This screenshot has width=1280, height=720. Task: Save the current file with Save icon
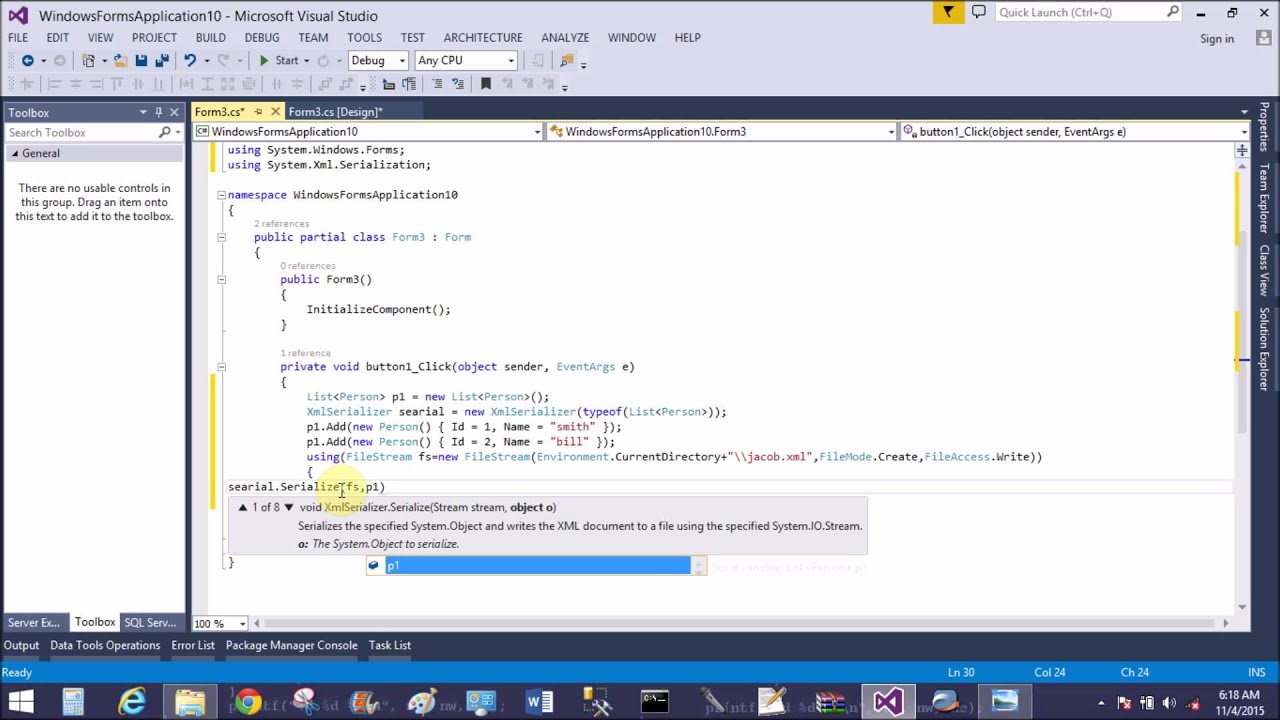(x=141, y=61)
